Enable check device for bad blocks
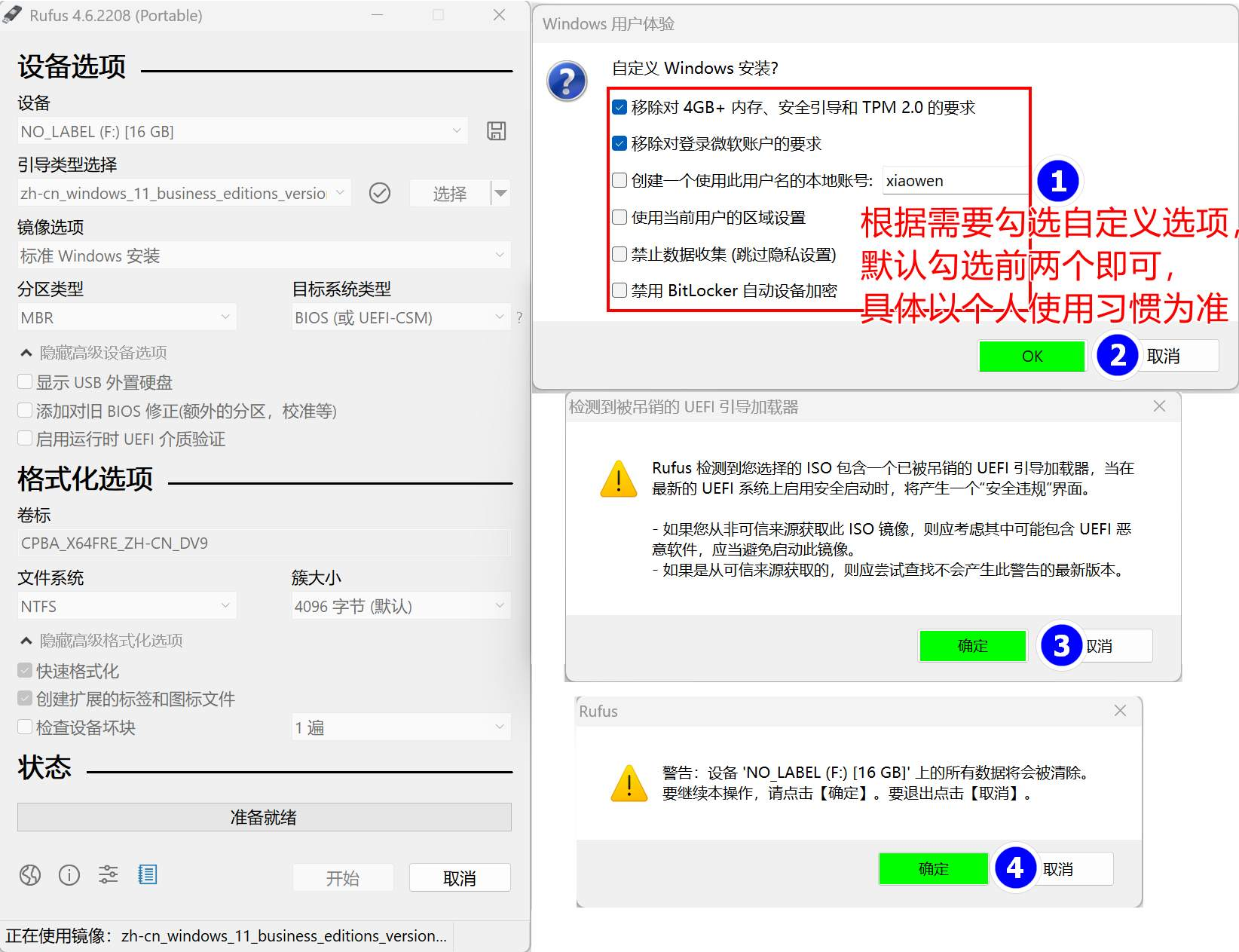The height and width of the screenshot is (952, 1239). pos(25,727)
